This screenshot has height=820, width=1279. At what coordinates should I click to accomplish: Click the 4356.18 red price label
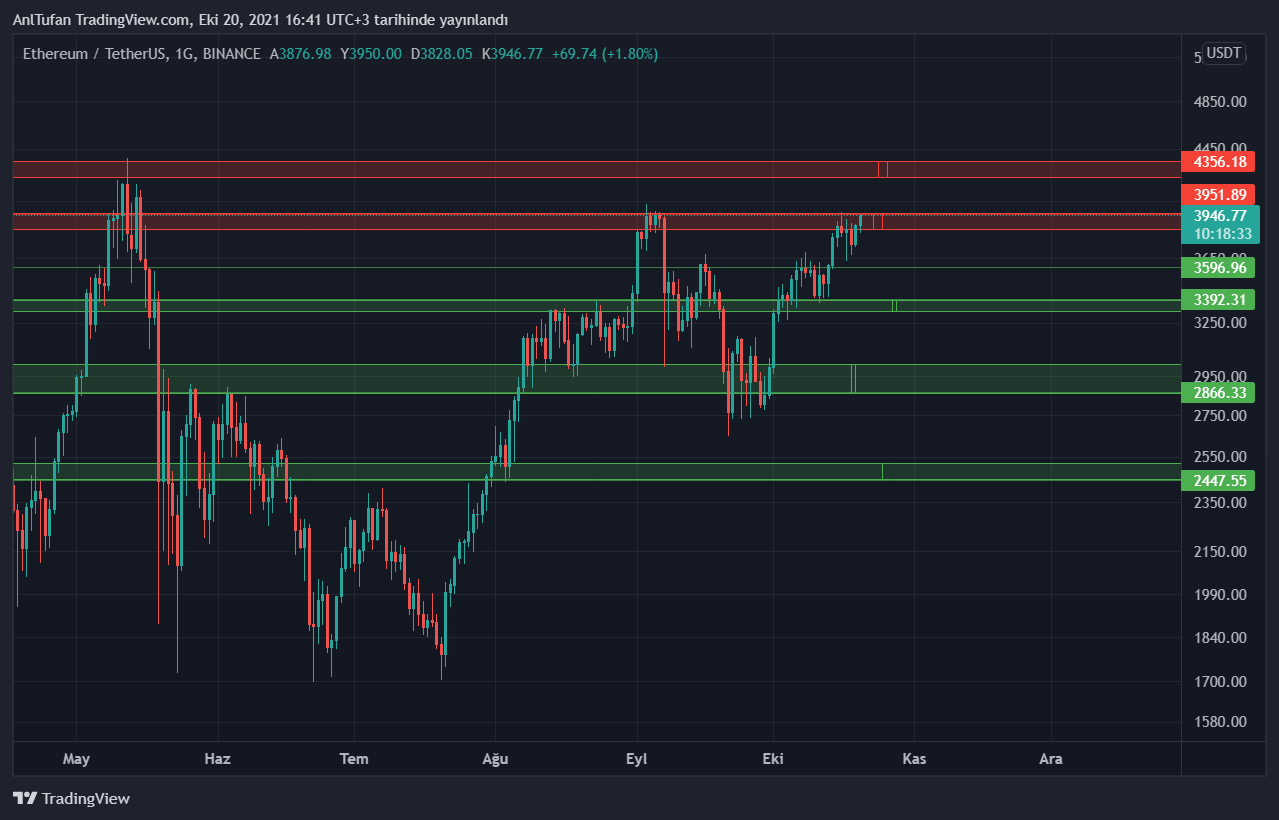(x=1217, y=161)
